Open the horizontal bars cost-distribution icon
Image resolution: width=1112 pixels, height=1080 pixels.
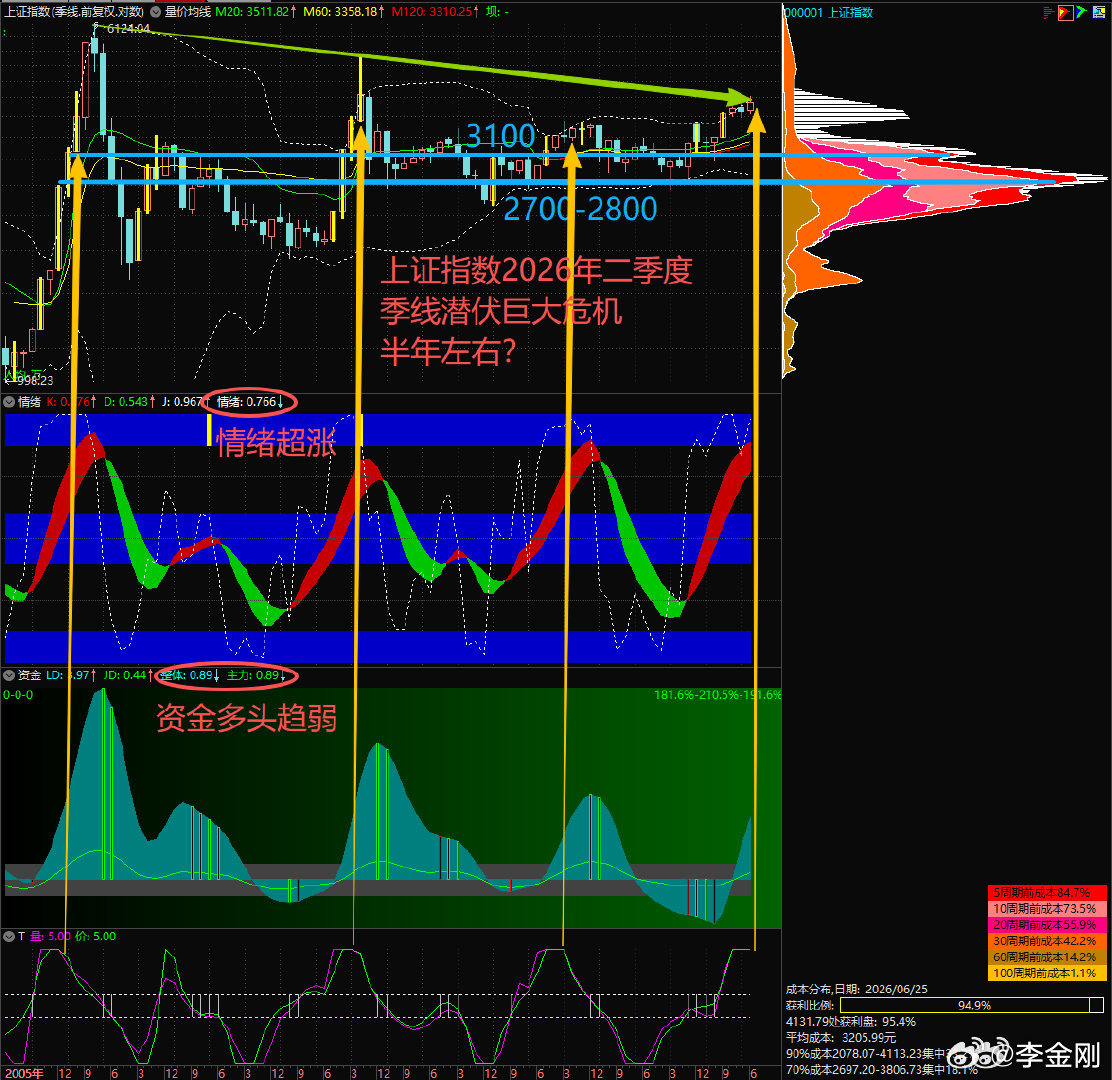click(1048, 12)
